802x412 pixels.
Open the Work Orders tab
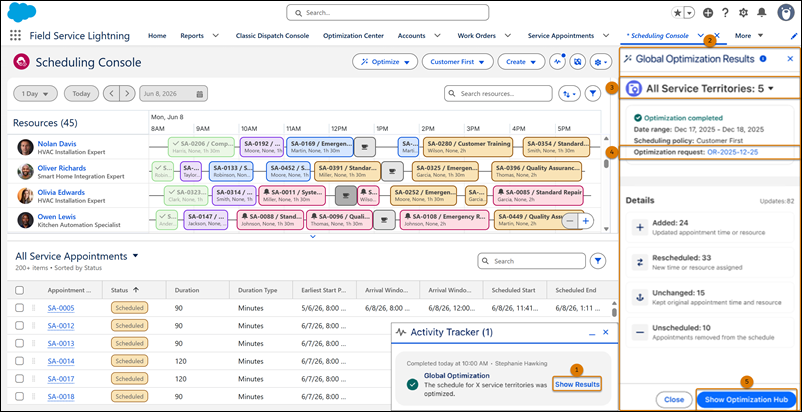tap(476, 36)
